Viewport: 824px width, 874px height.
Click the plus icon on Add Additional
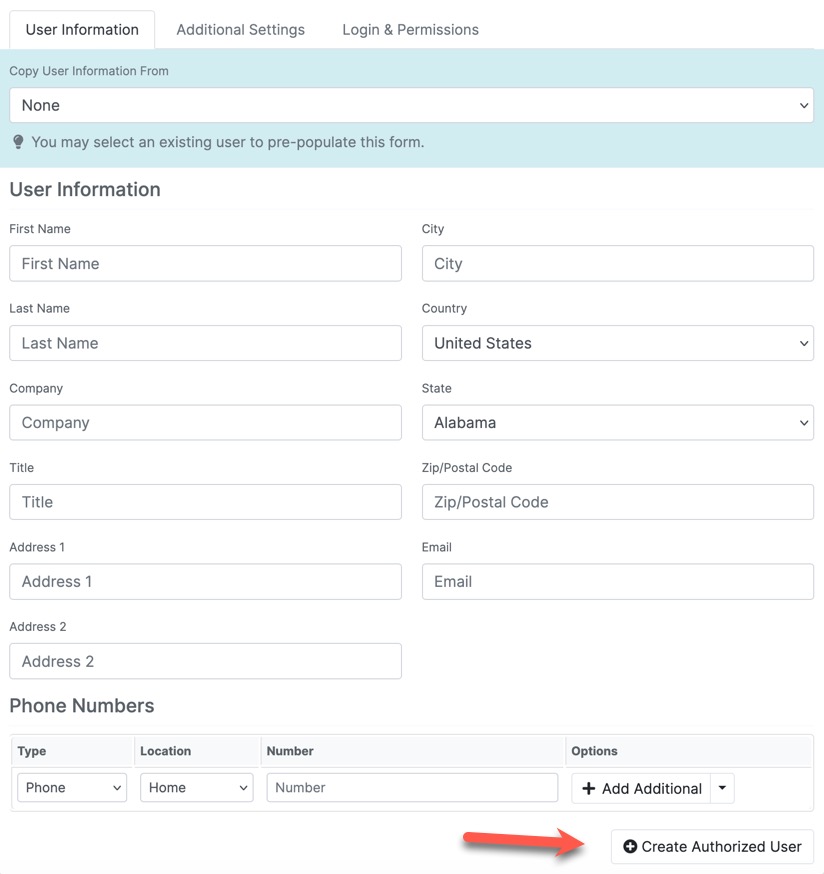[x=589, y=787]
